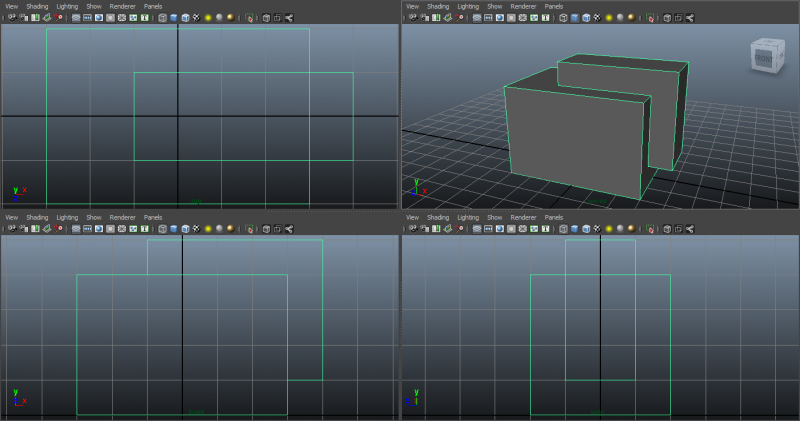
Task: Open Show menu in bottom-right viewport
Action: click(x=494, y=217)
